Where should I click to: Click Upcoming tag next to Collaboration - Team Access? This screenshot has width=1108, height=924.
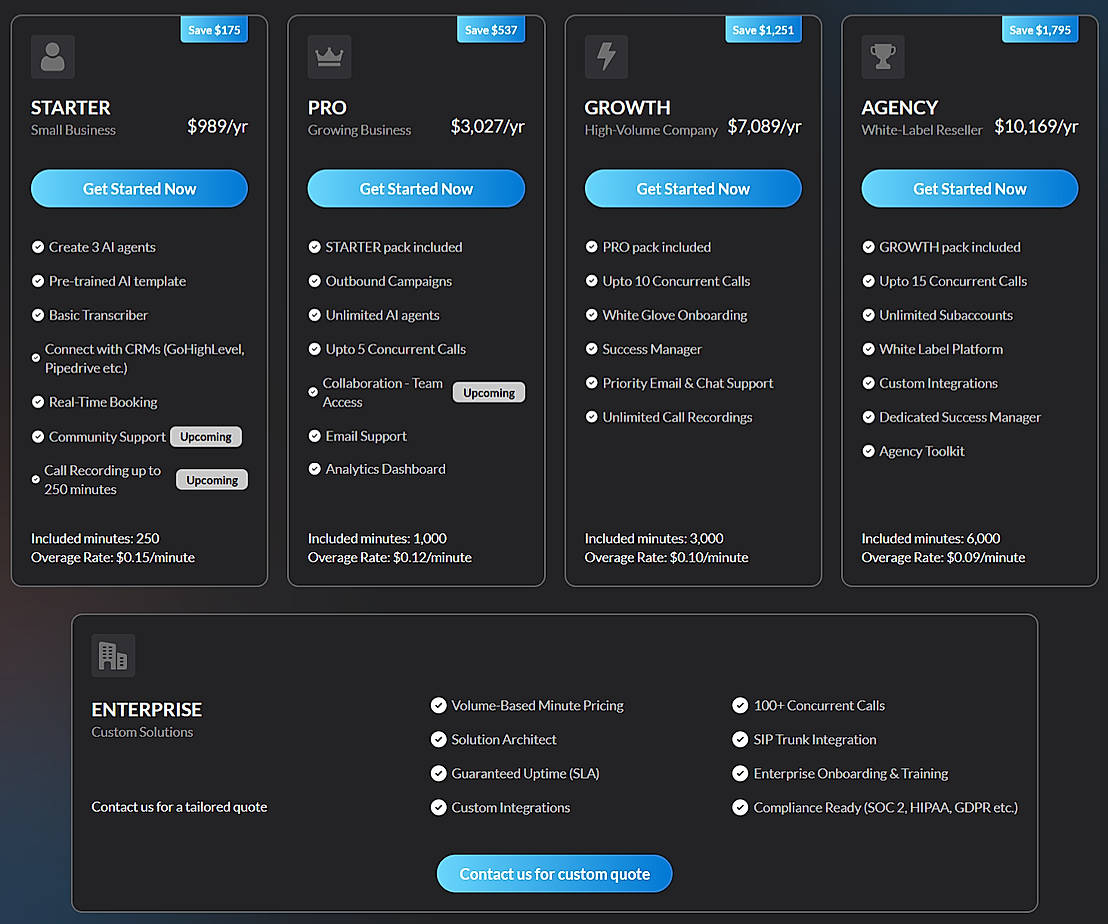point(489,393)
